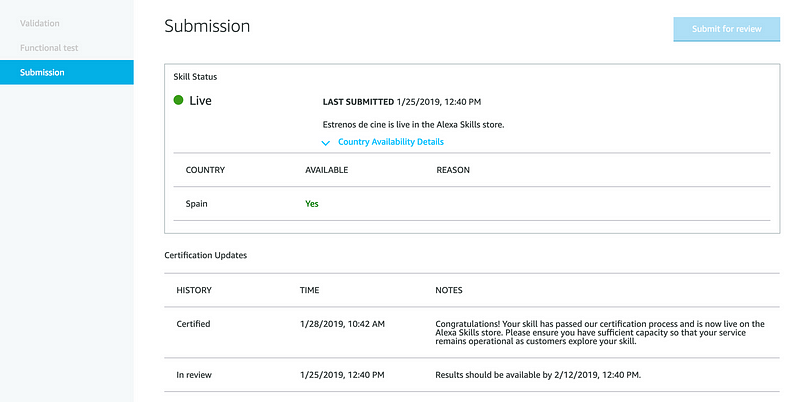Click the HISTORY column header

point(194,290)
